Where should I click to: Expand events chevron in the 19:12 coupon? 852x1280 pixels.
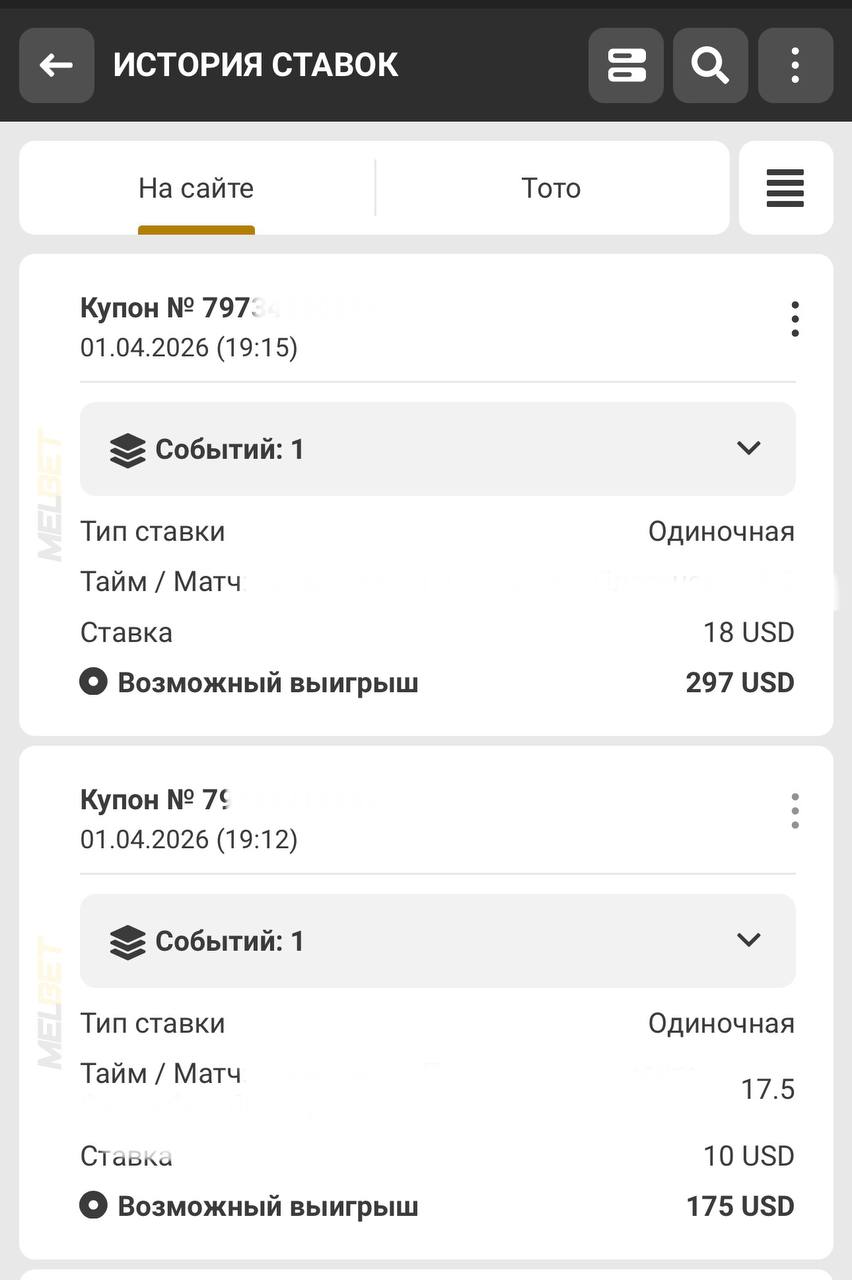coord(749,940)
